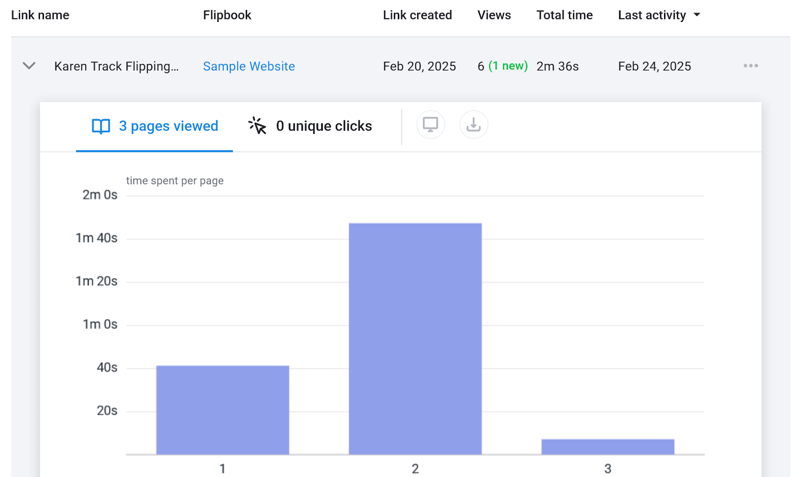
Task: Toggle Last activity sort arrow
Action: click(x=697, y=15)
